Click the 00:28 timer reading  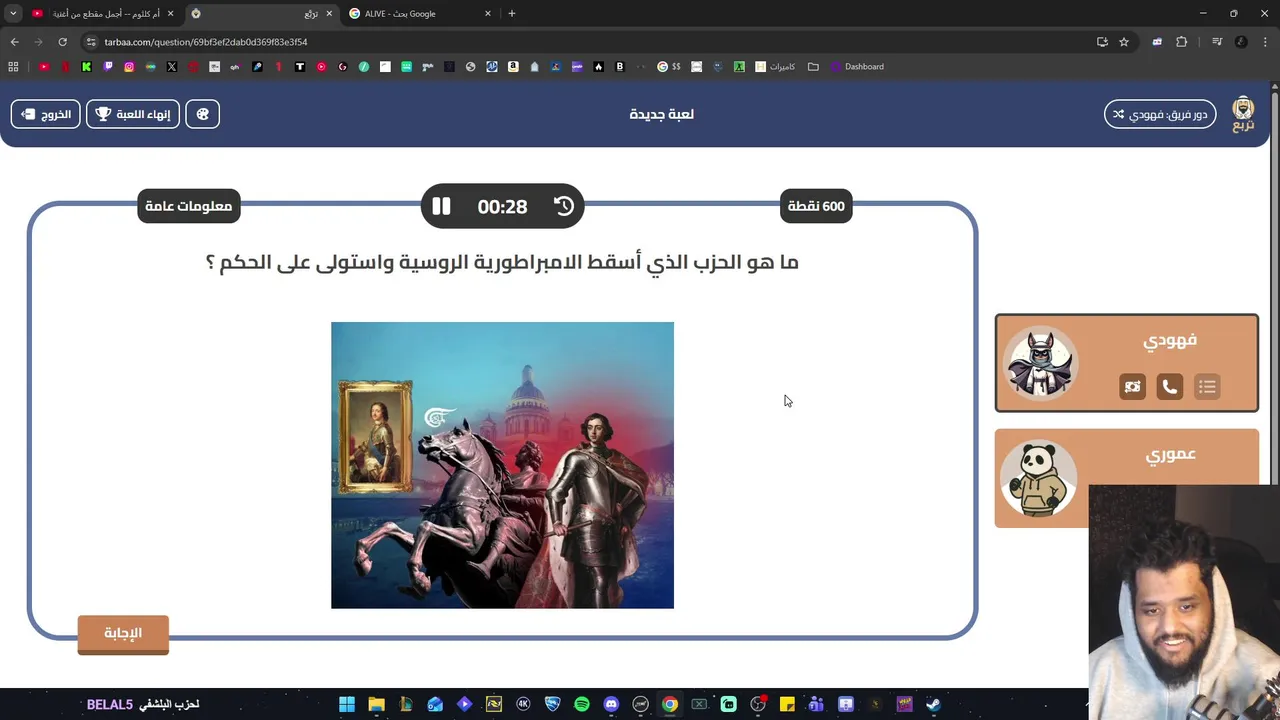tap(502, 207)
